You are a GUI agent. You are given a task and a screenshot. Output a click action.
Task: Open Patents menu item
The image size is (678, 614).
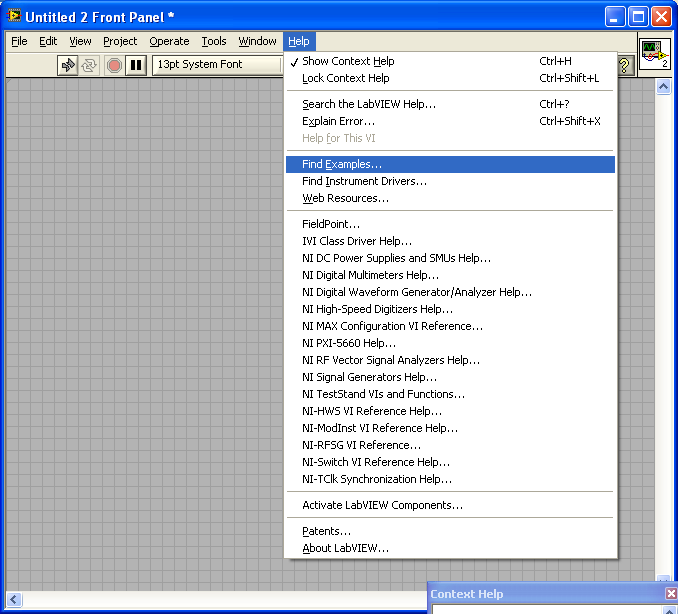coord(450,531)
